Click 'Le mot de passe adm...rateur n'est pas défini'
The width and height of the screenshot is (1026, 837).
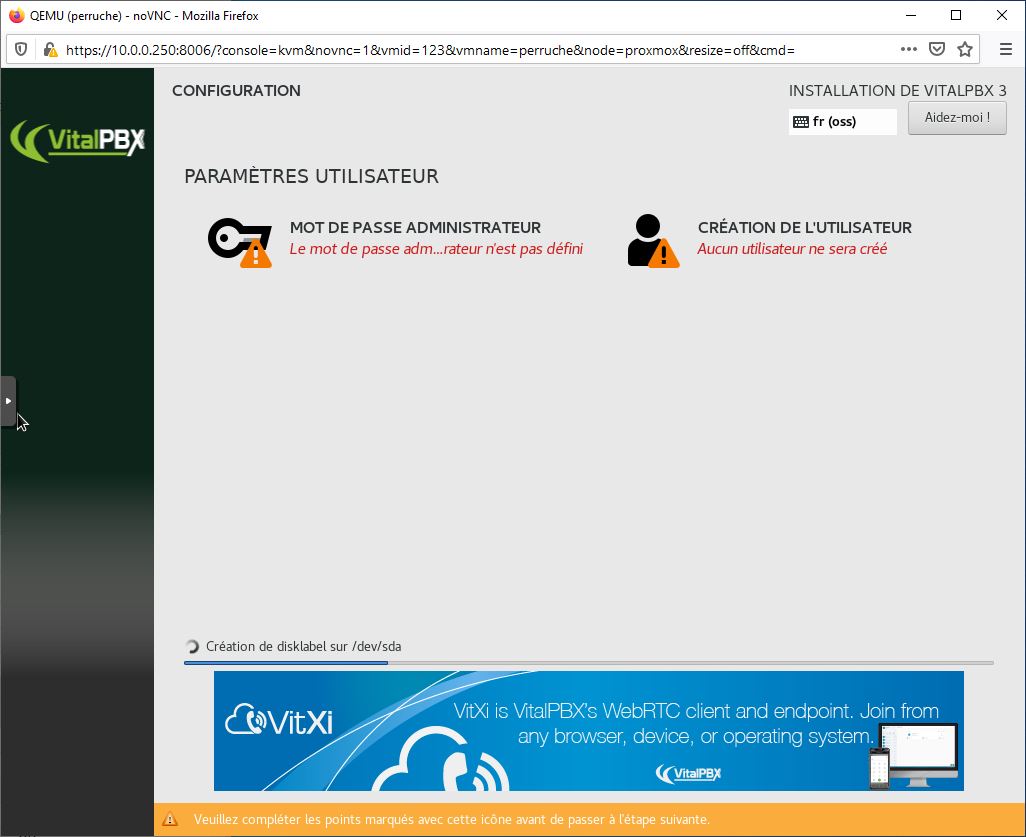(436, 249)
